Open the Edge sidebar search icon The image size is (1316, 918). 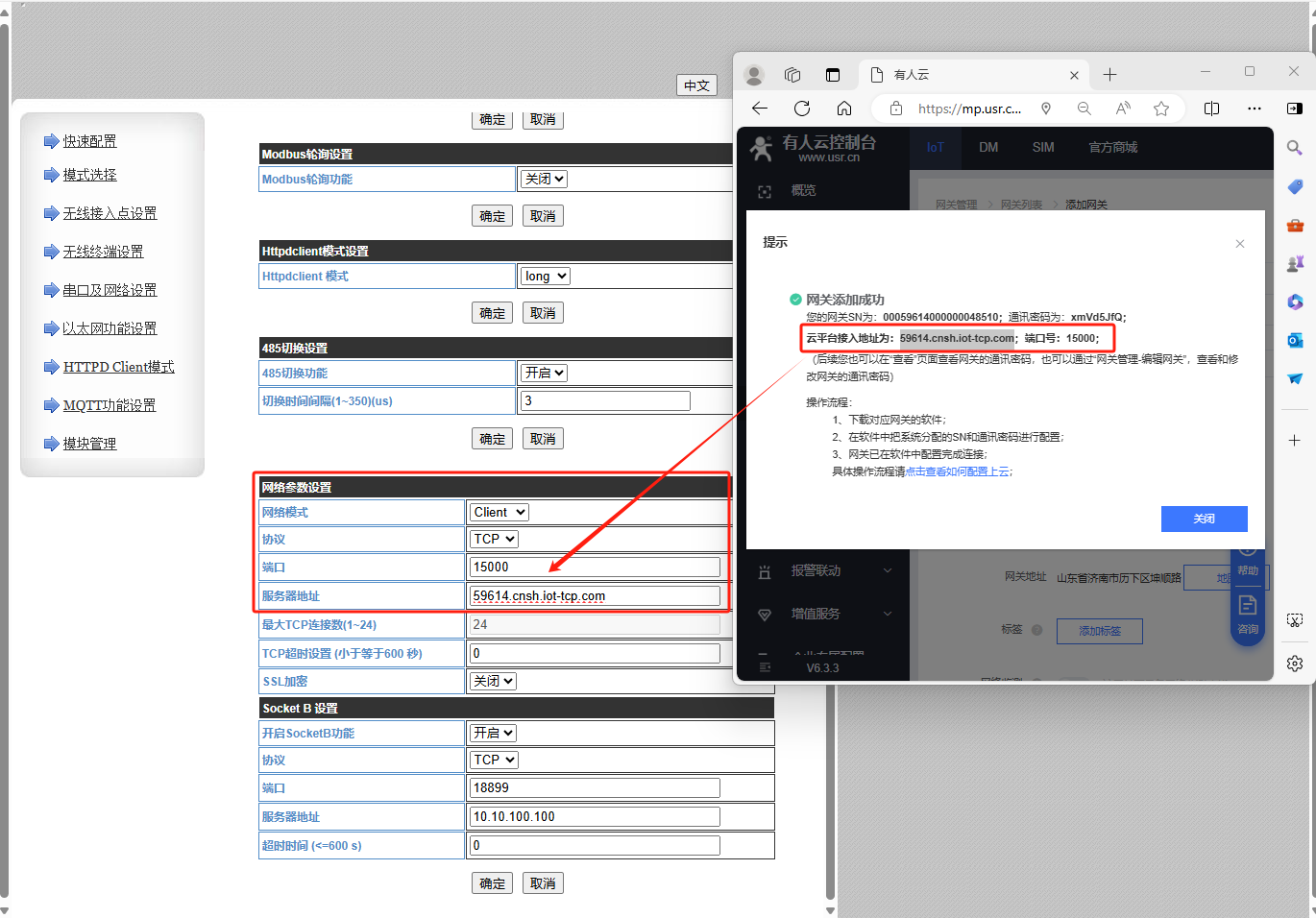(1295, 148)
